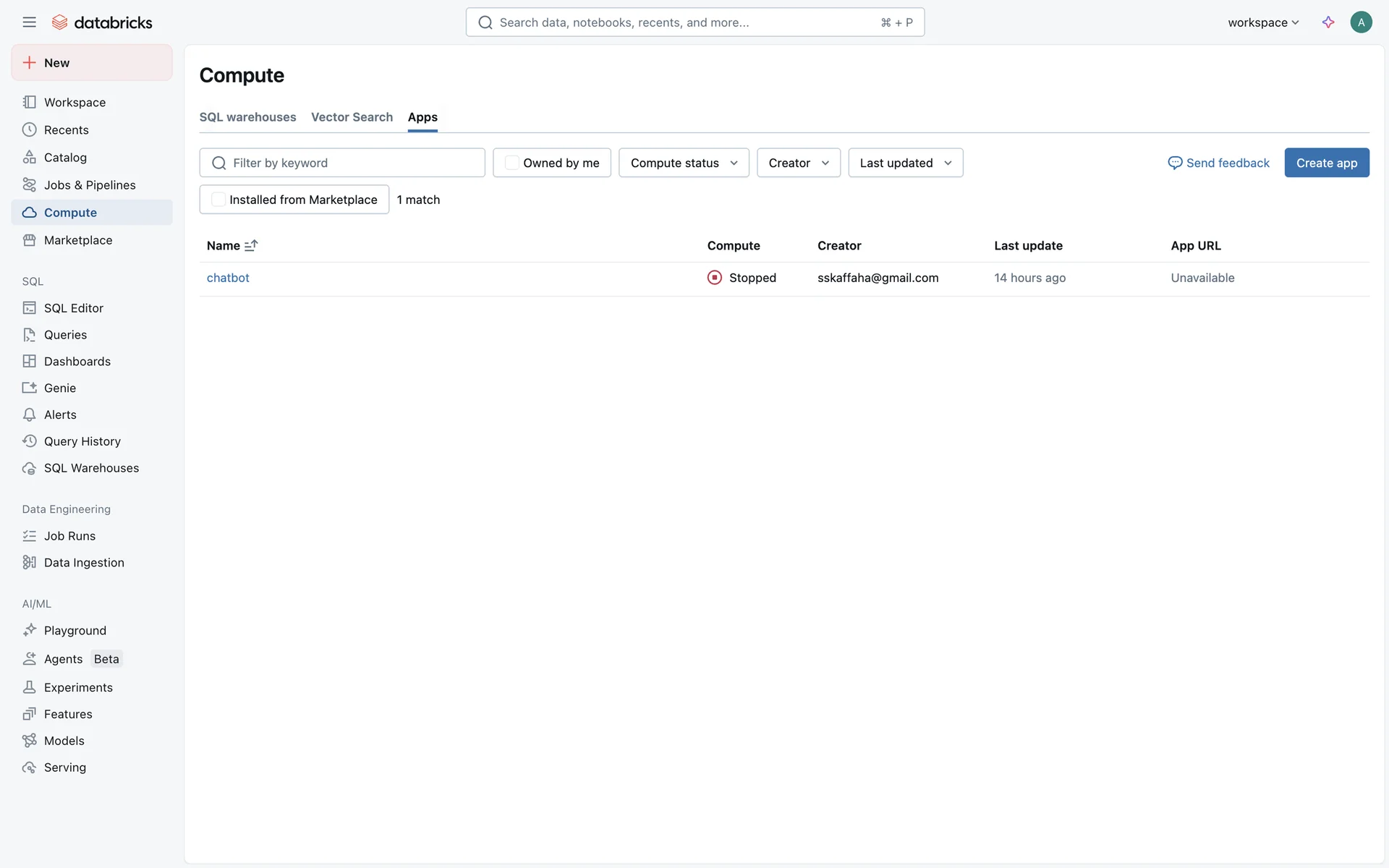Viewport: 1389px width, 868px height.
Task: Open the Databricks Assistant sparkle icon
Action: click(x=1328, y=22)
